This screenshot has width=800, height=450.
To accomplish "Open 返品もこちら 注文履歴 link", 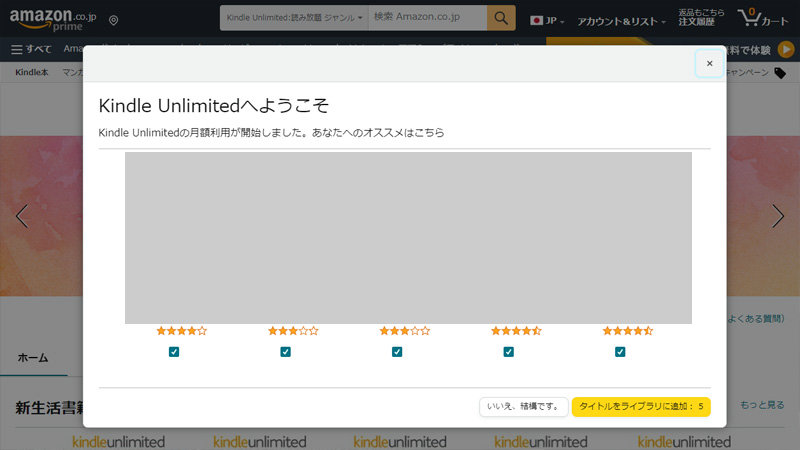I will pyautogui.click(x=701, y=17).
